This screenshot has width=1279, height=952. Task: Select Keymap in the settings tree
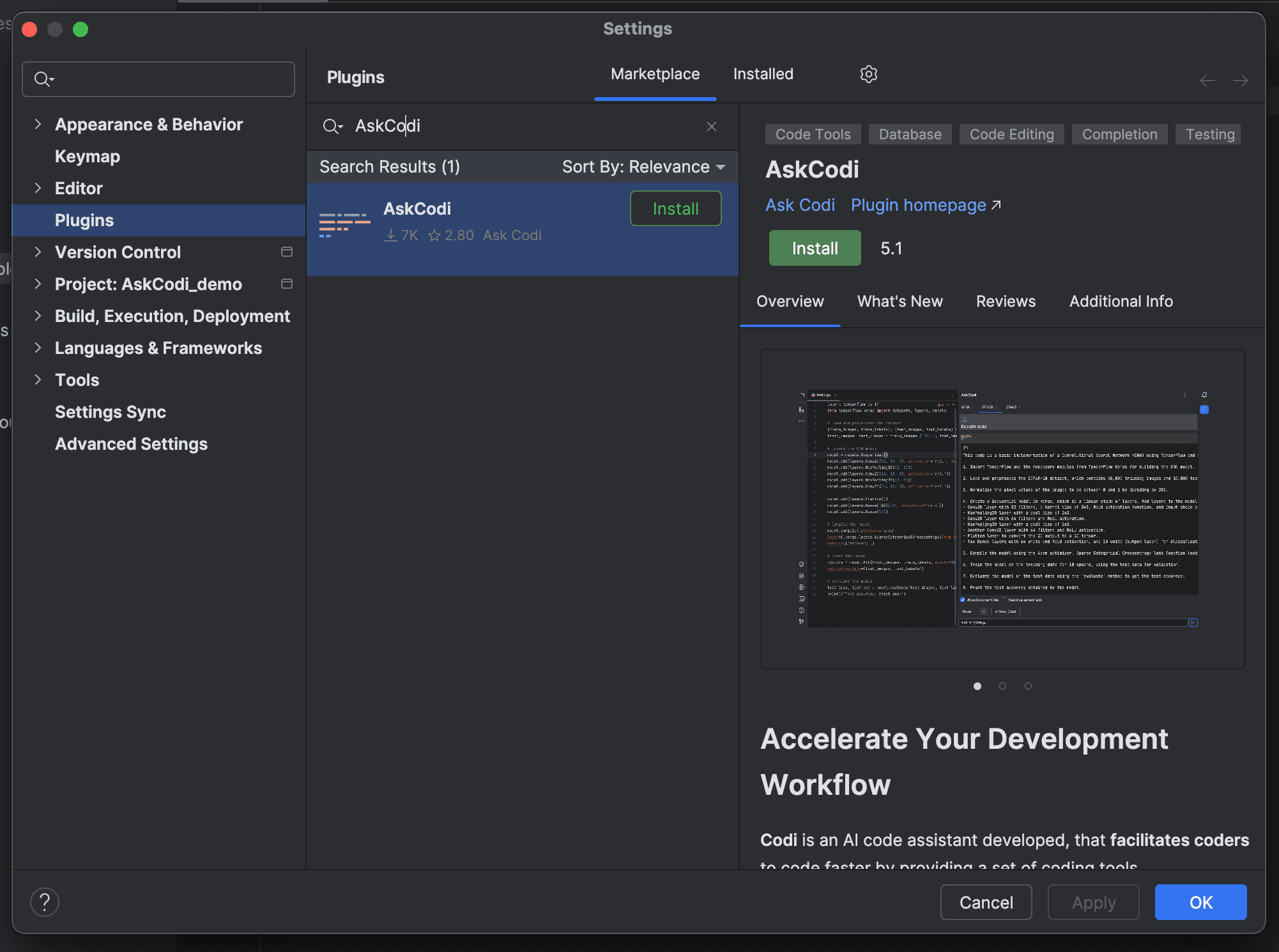158,156
